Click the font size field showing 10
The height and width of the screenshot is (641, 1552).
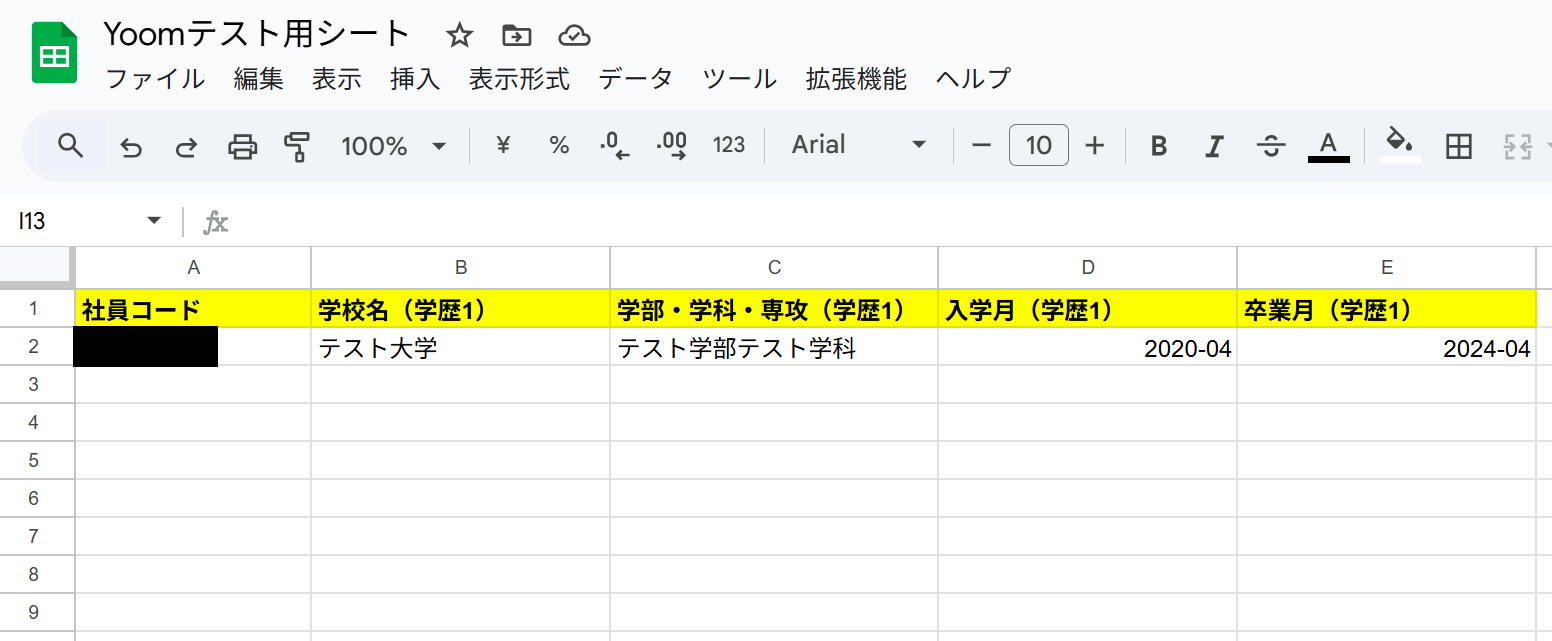click(x=1039, y=146)
